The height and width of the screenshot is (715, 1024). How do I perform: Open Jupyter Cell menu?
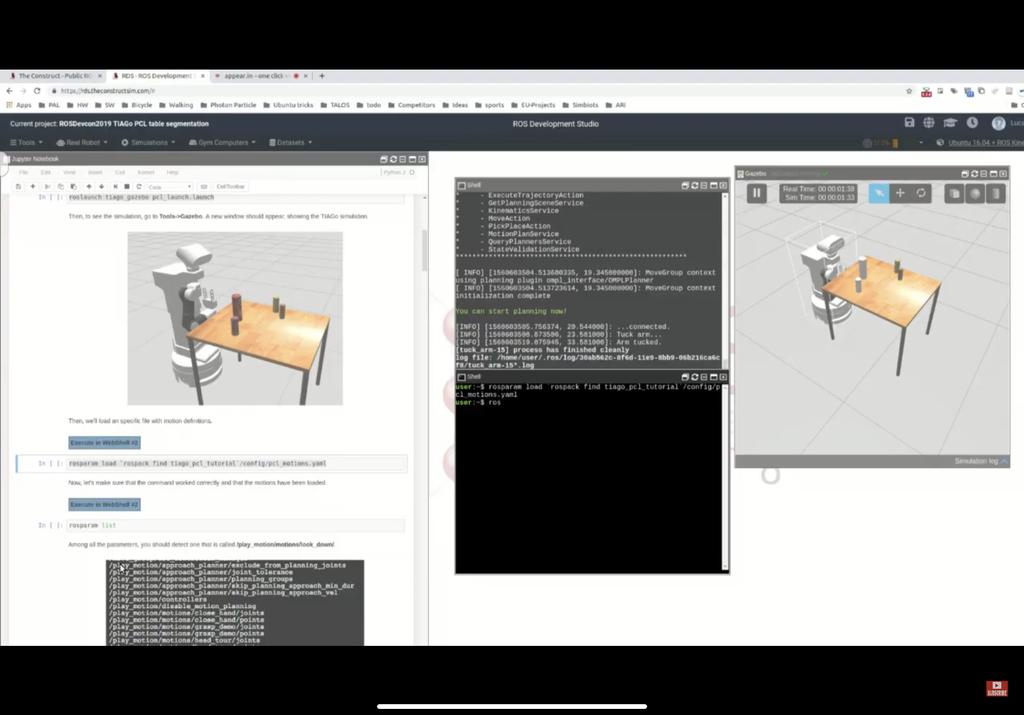pyautogui.click(x=120, y=172)
